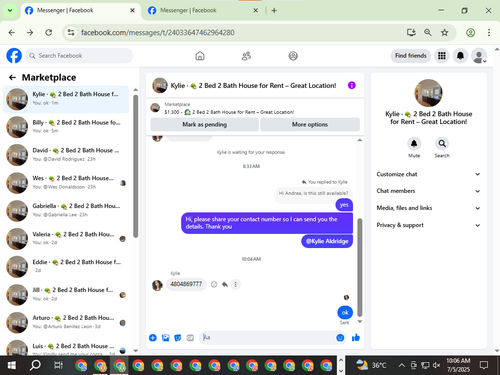Open the Facebook home logo

pyautogui.click(x=14, y=56)
